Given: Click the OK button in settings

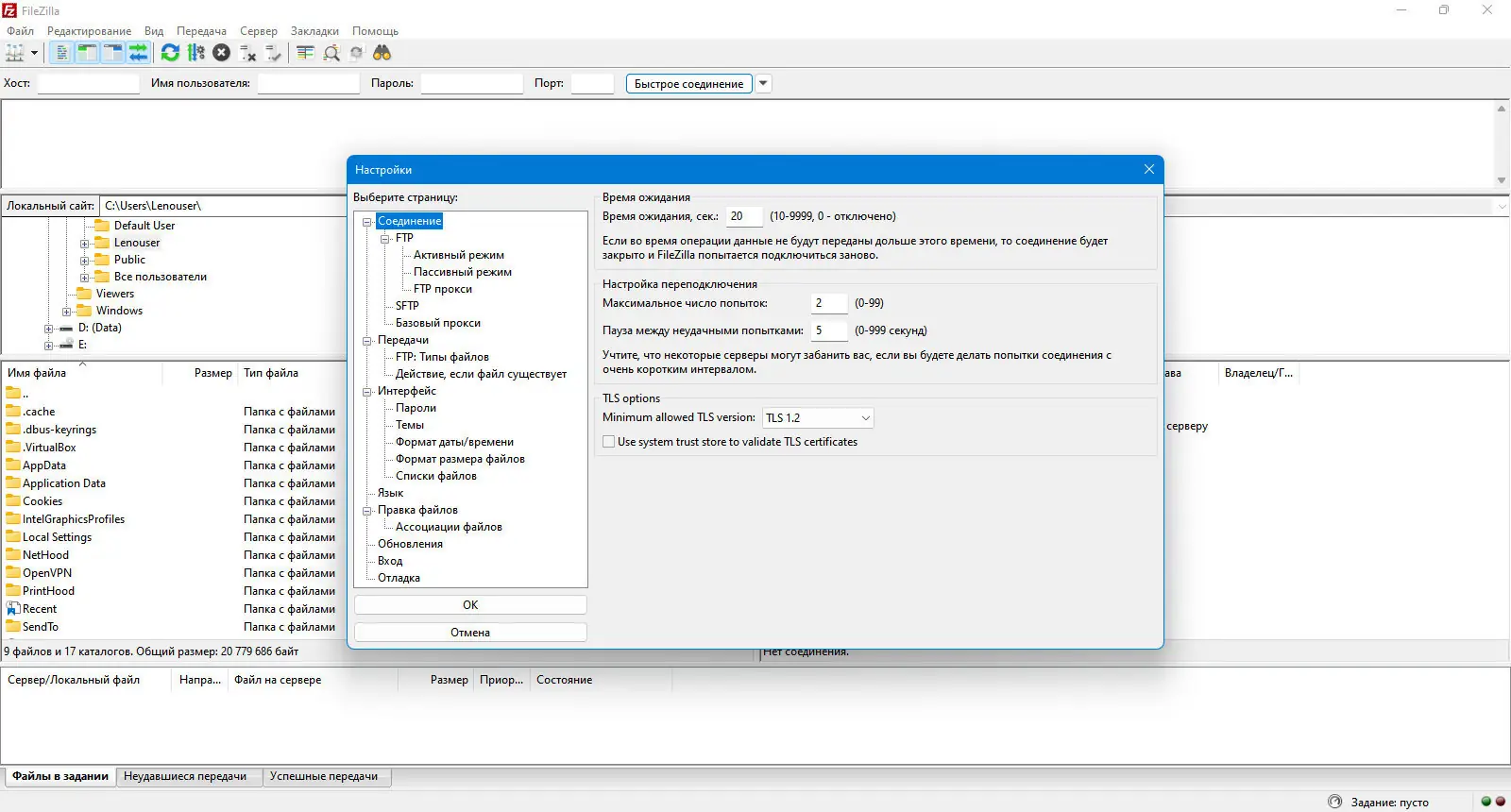Looking at the screenshot, I should coord(470,605).
